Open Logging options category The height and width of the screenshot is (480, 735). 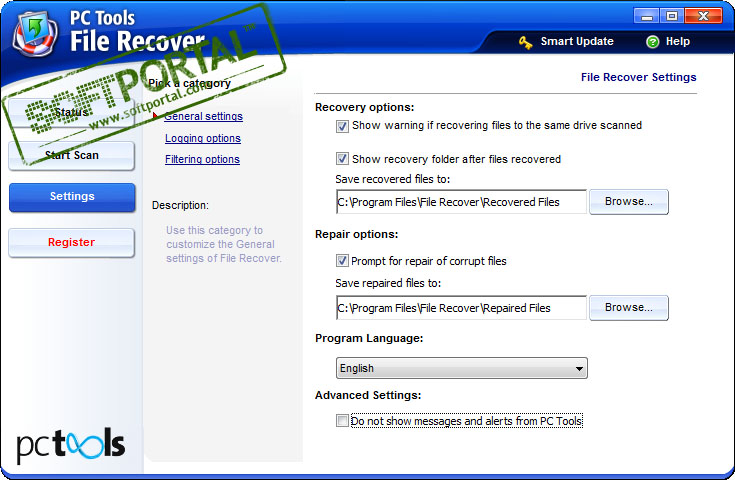tap(203, 138)
